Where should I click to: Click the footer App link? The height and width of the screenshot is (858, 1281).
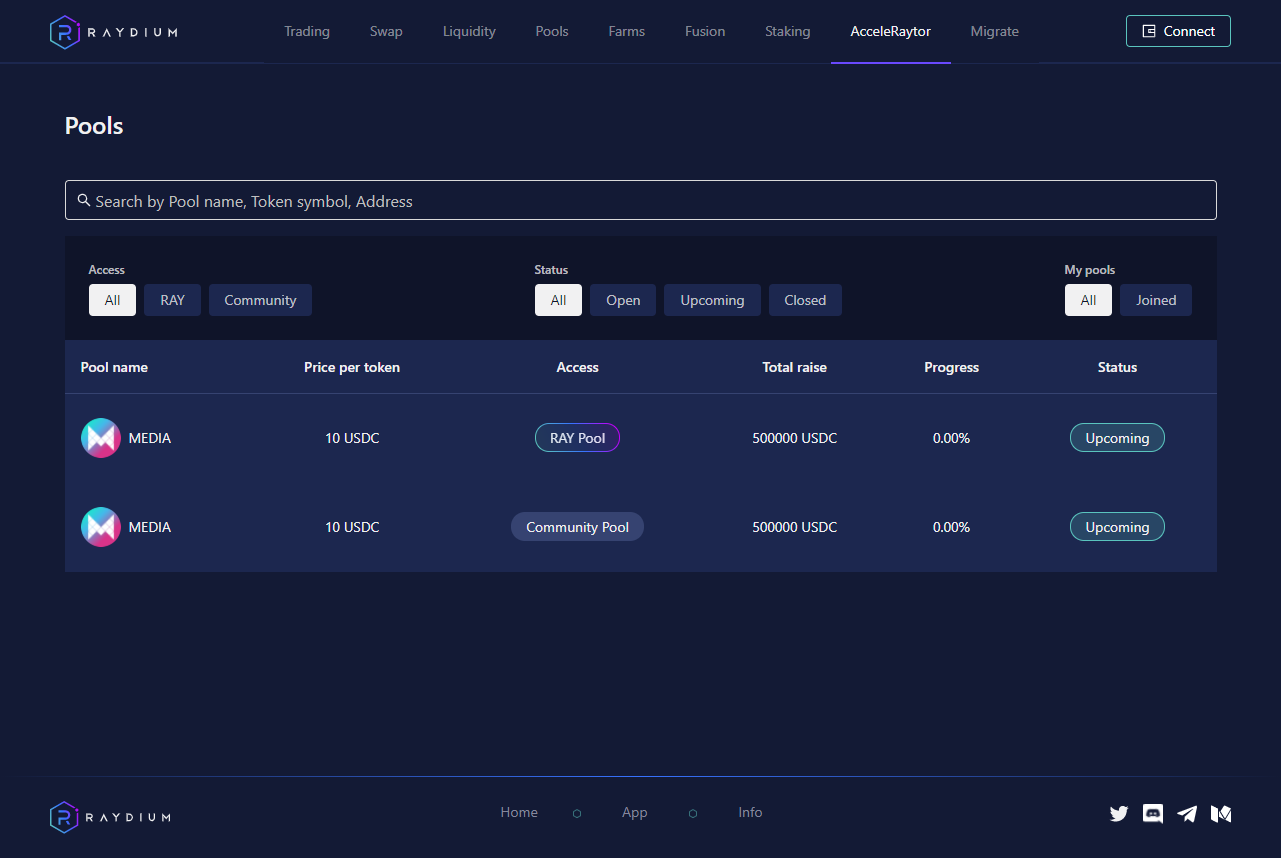pyautogui.click(x=635, y=812)
